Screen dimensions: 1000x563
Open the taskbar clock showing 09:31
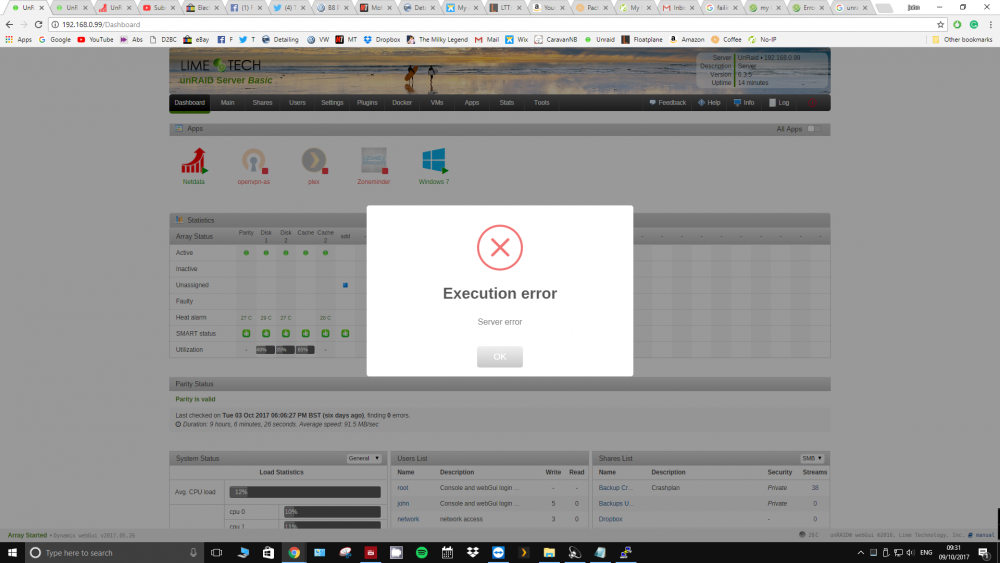click(953, 553)
